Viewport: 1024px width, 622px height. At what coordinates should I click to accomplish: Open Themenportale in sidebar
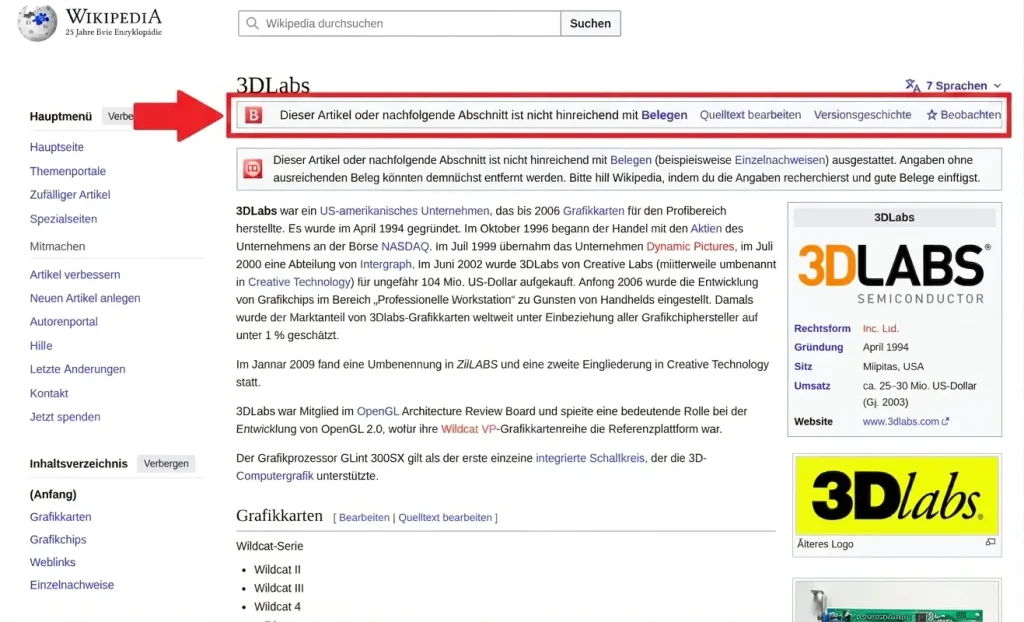pyautogui.click(x=67, y=171)
